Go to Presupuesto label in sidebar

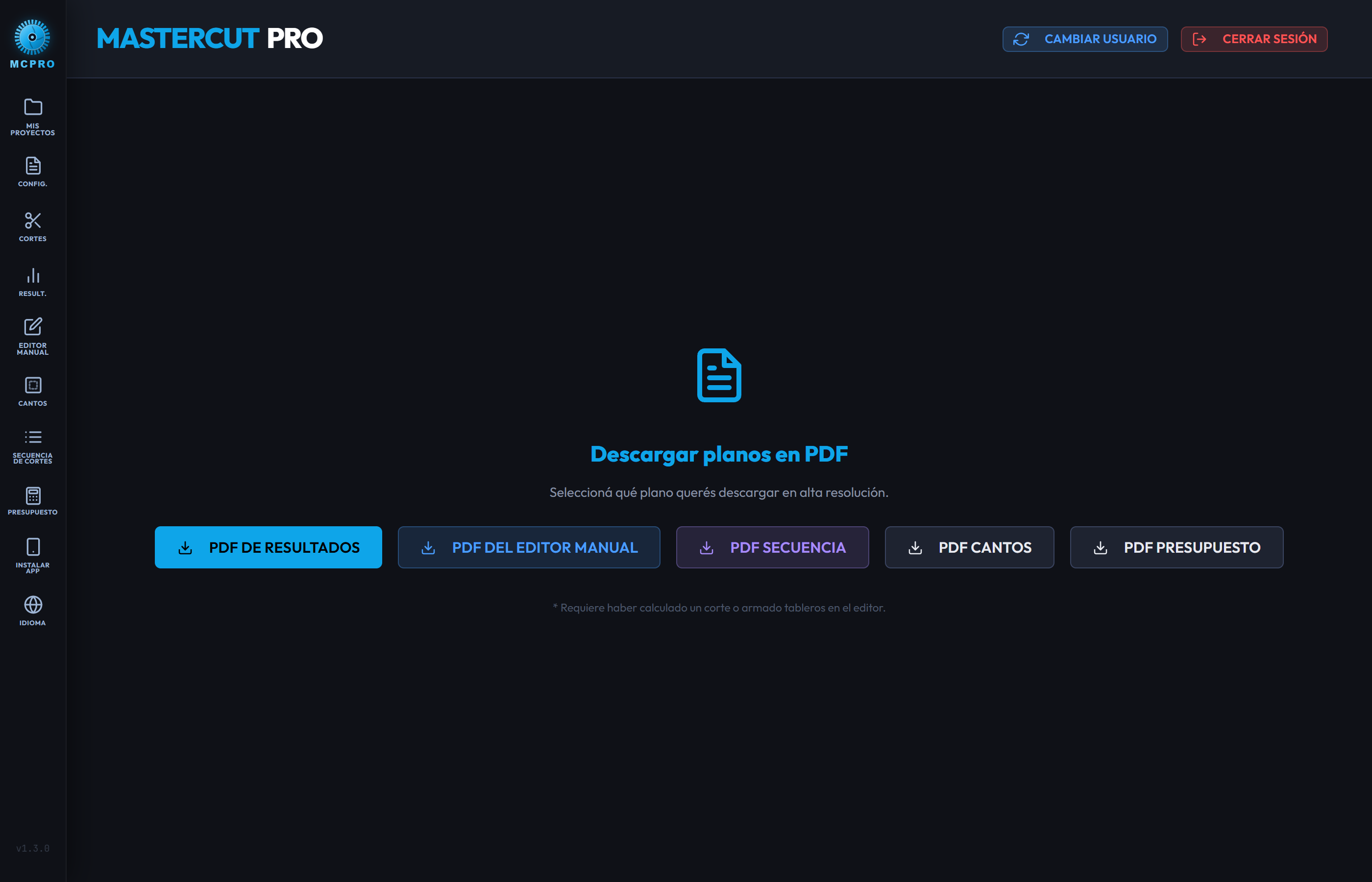pos(33,513)
